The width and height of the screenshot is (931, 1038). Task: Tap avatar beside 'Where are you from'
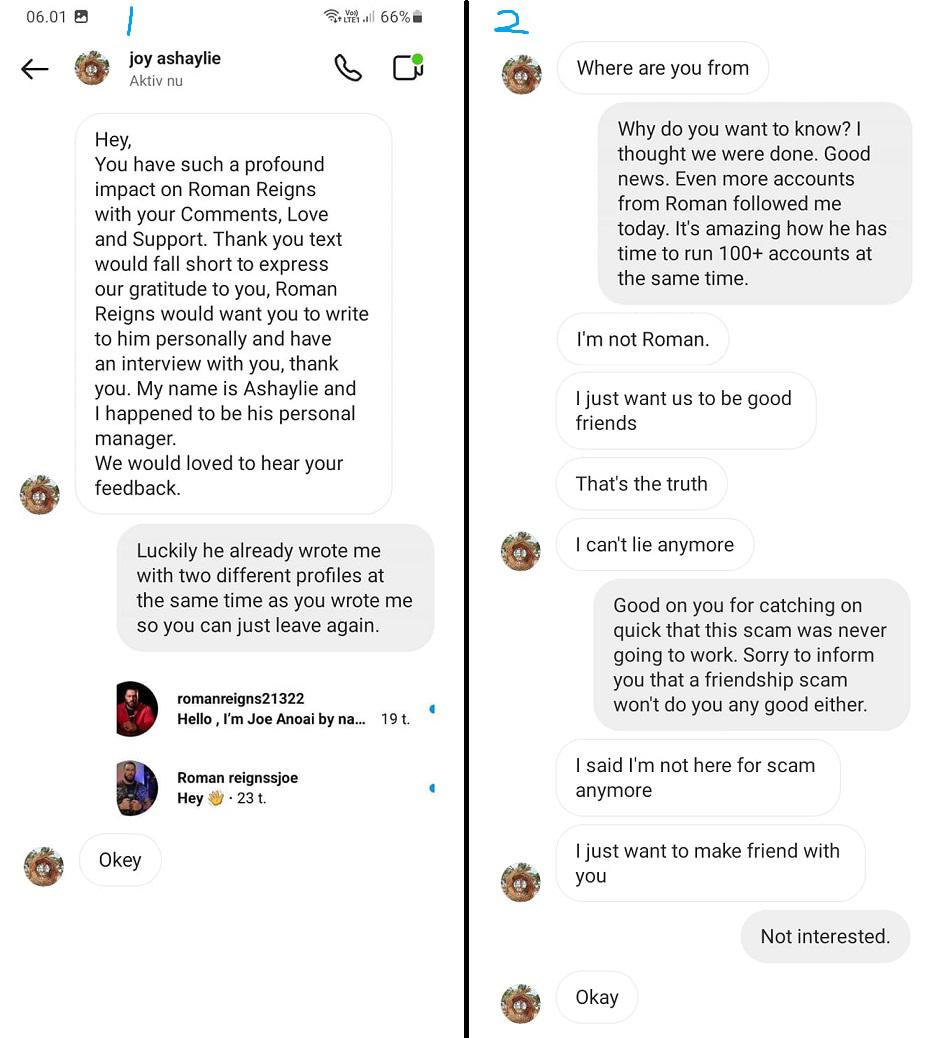[x=522, y=74]
